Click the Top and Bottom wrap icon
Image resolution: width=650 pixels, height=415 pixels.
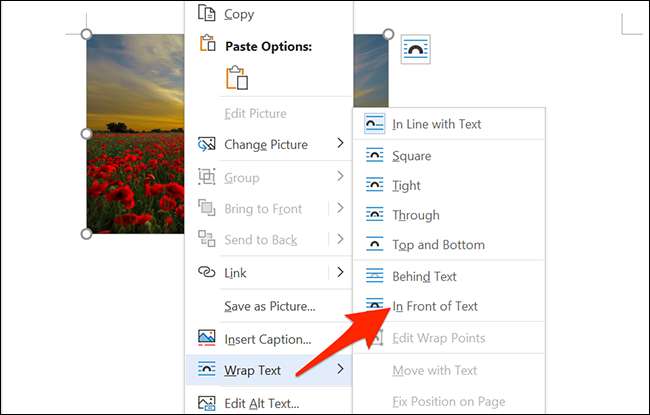[x=375, y=244]
